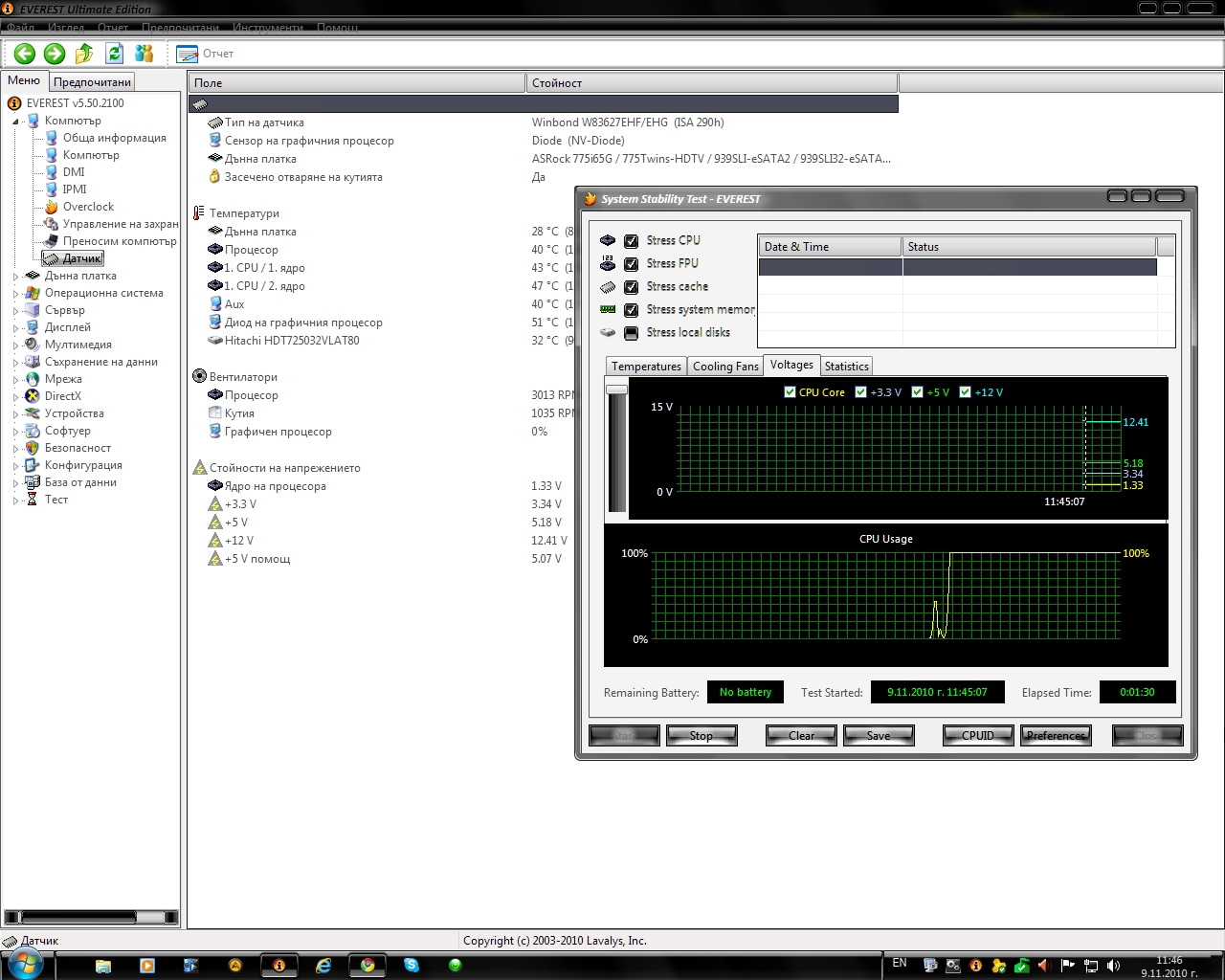Click the Отчет report toolbar icon
Viewport: 1225px width, 980px height.
pos(187,54)
